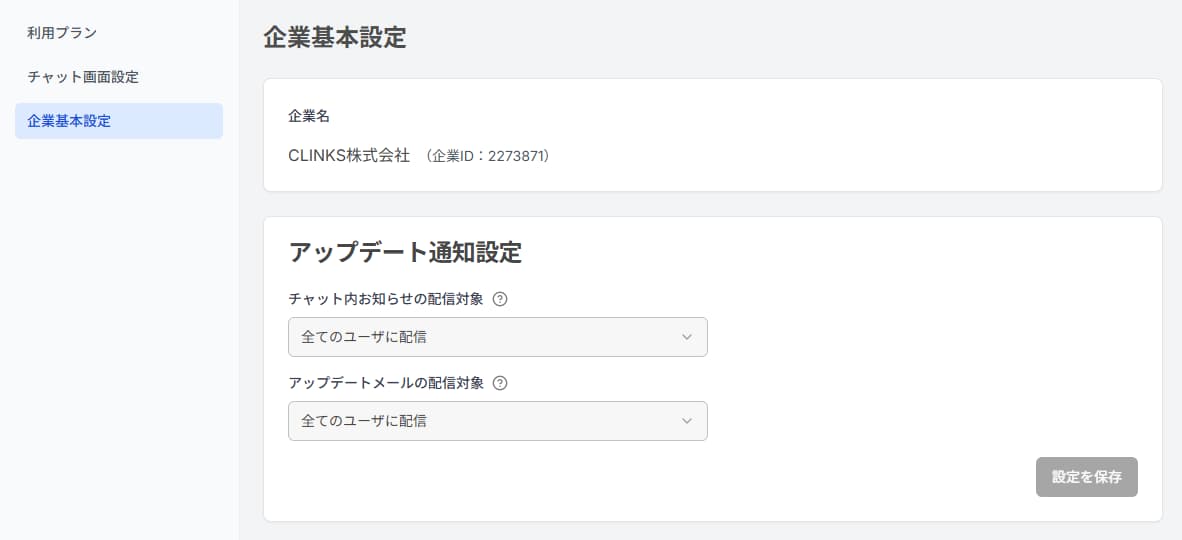Viewport: 1182px width, 540px height.
Task: Click chevron arrow of チャット内お知らせ dropdown
Action: click(686, 337)
